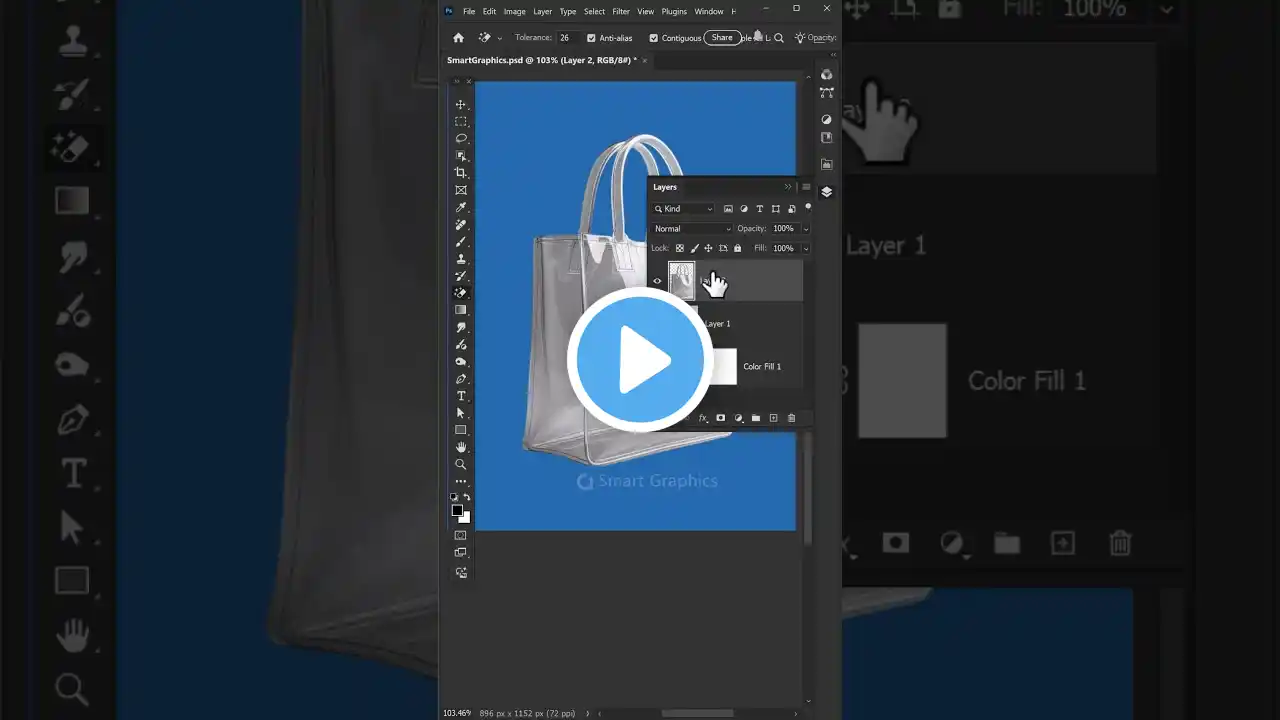Add a layer style with fx
The image size is (1280, 720).
click(703, 418)
